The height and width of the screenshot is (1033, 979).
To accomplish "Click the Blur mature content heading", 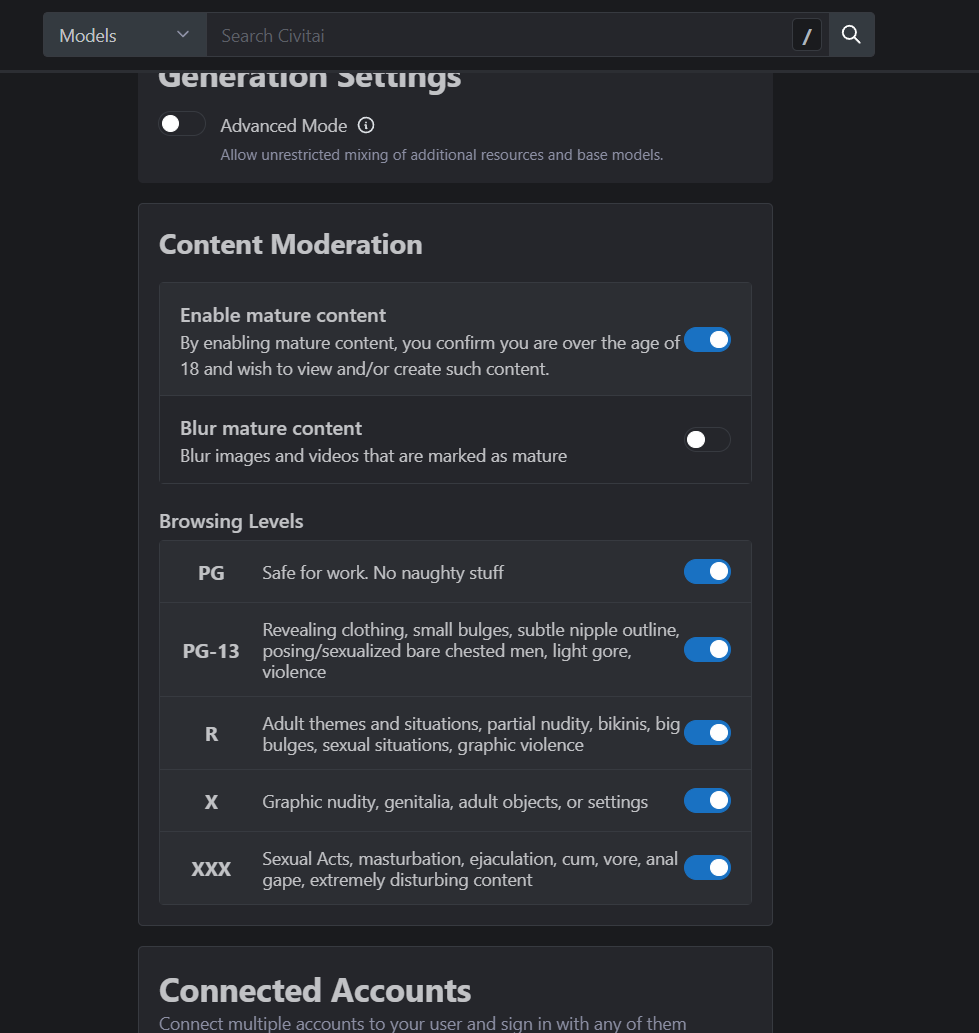I will point(271,429).
